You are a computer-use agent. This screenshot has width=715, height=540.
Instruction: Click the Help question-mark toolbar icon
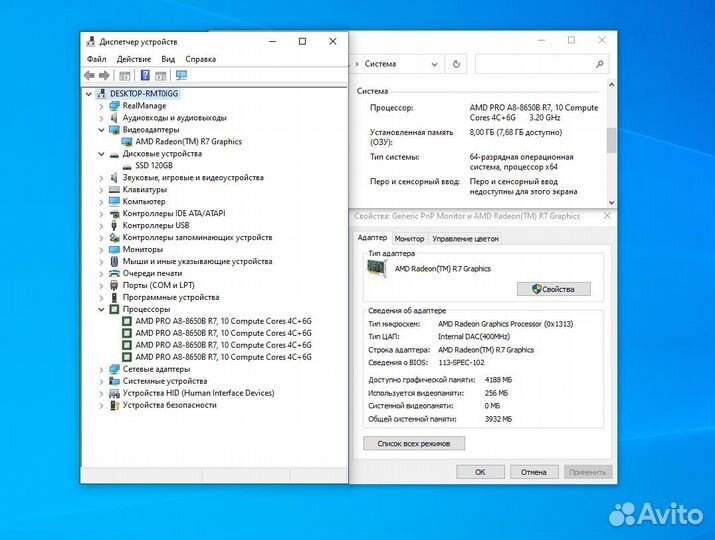click(x=145, y=75)
